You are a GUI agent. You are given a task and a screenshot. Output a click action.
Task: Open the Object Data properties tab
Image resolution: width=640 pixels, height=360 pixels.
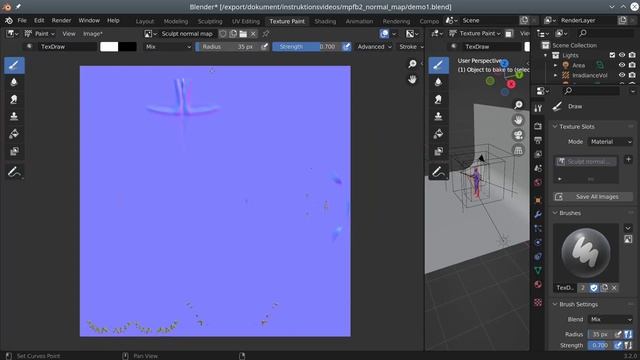(538, 270)
